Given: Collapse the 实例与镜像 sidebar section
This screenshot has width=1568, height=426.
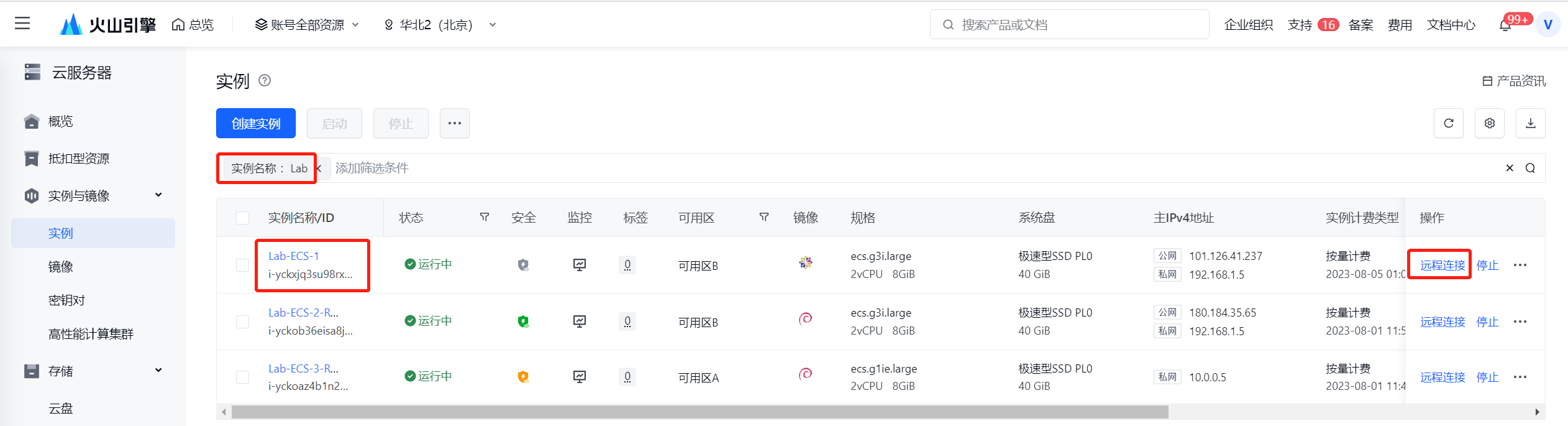Looking at the screenshot, I should [x=158, y=195].
